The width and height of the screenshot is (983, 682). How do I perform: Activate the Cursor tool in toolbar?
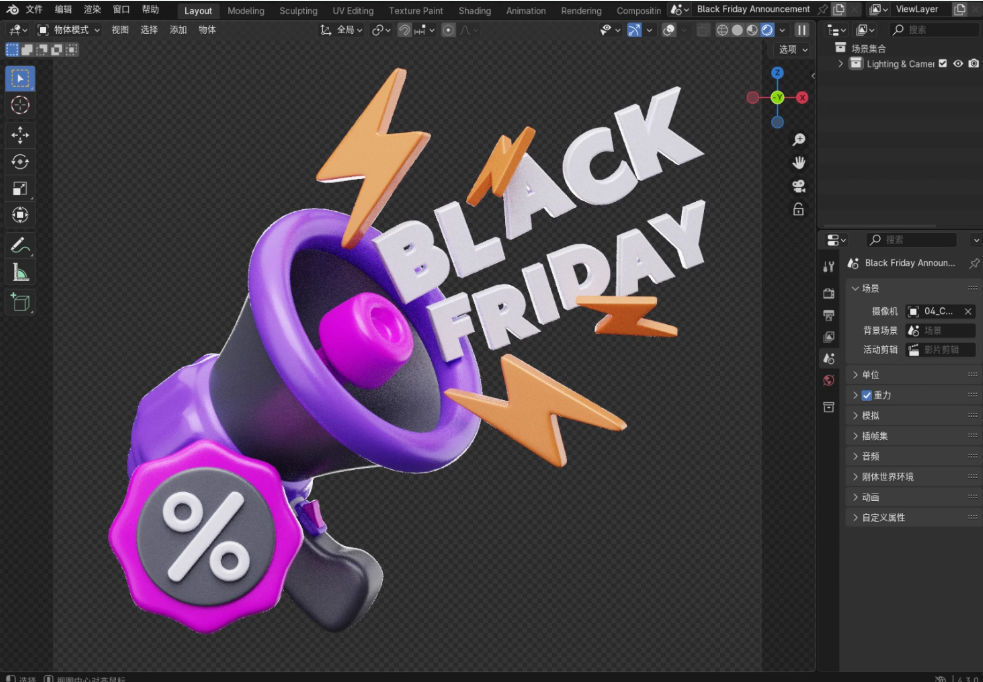[20, 105]
